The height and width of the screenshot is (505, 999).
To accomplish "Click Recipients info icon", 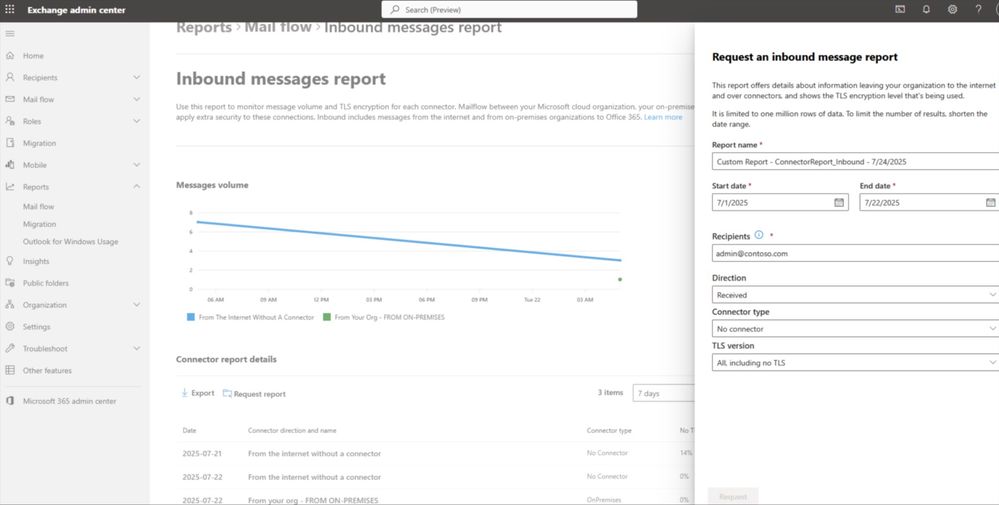I will point(758,235).
